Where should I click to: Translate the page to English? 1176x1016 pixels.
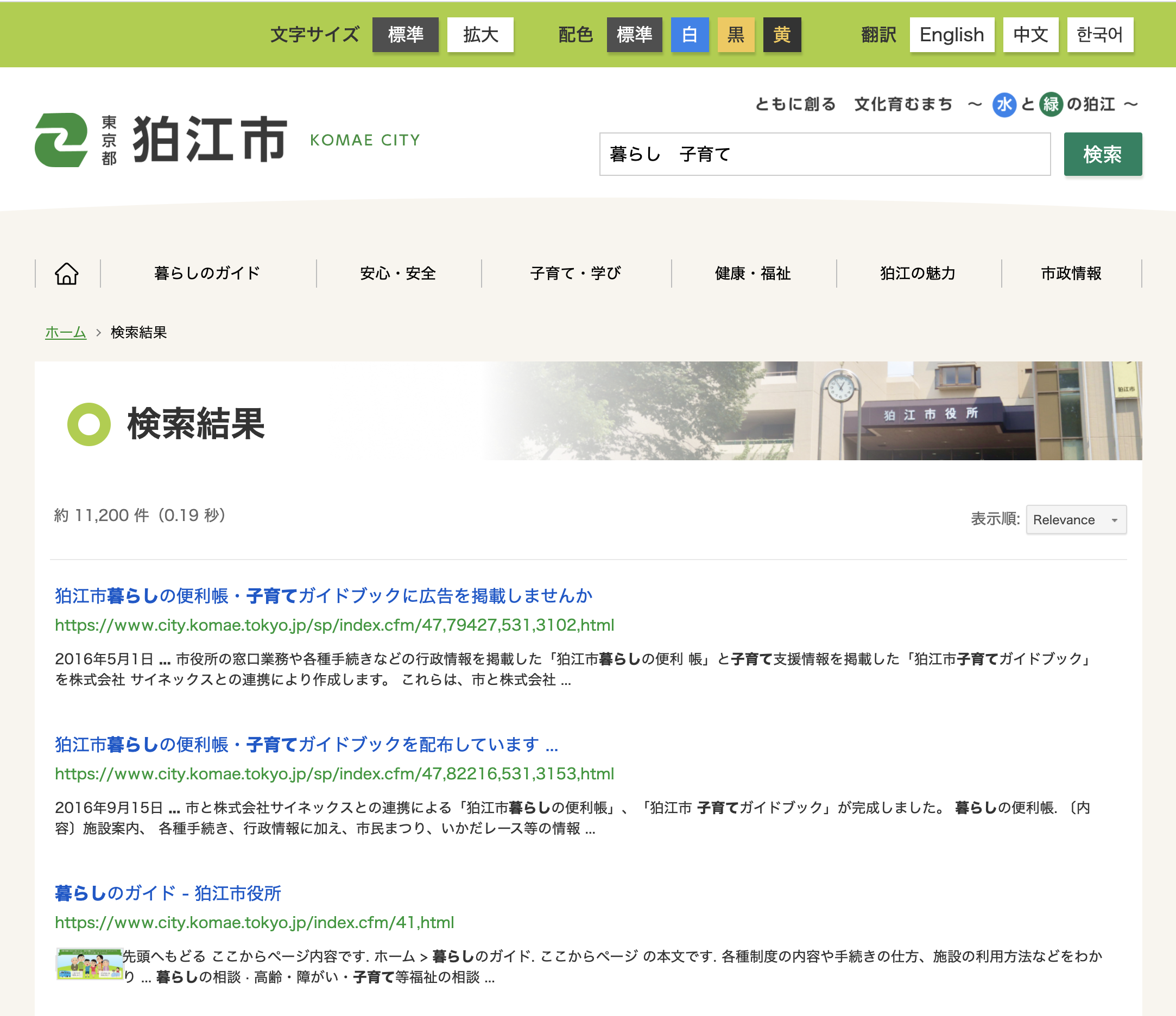coord(952,35)
